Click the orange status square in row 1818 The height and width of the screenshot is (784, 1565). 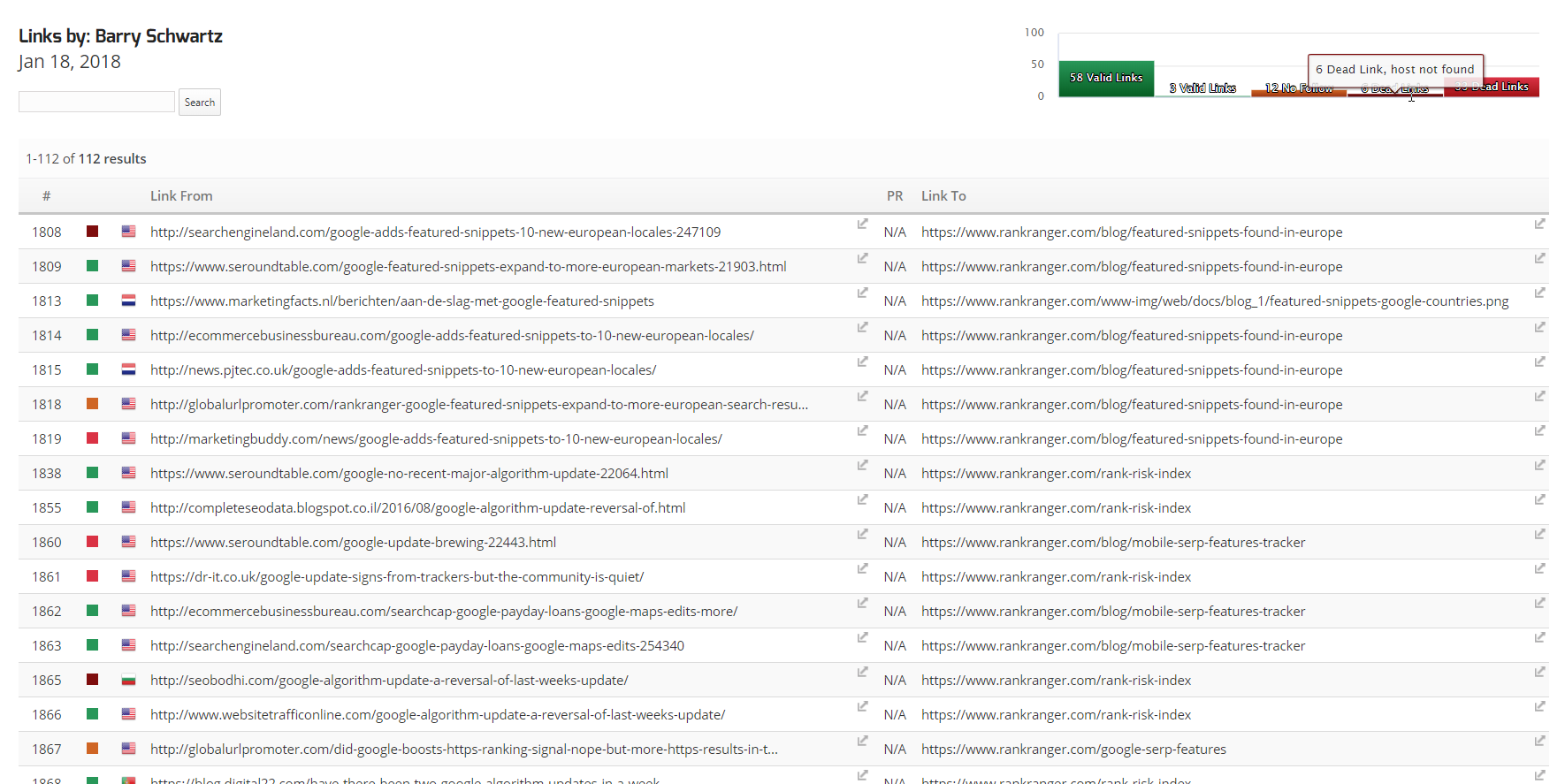[x=92, y=404]
